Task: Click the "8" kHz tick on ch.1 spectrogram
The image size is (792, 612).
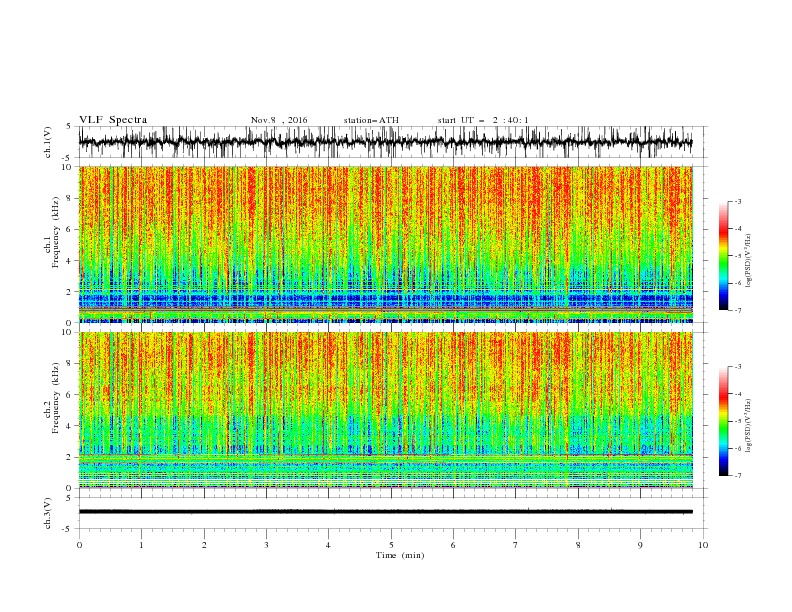Action: (x=69, y=198)
